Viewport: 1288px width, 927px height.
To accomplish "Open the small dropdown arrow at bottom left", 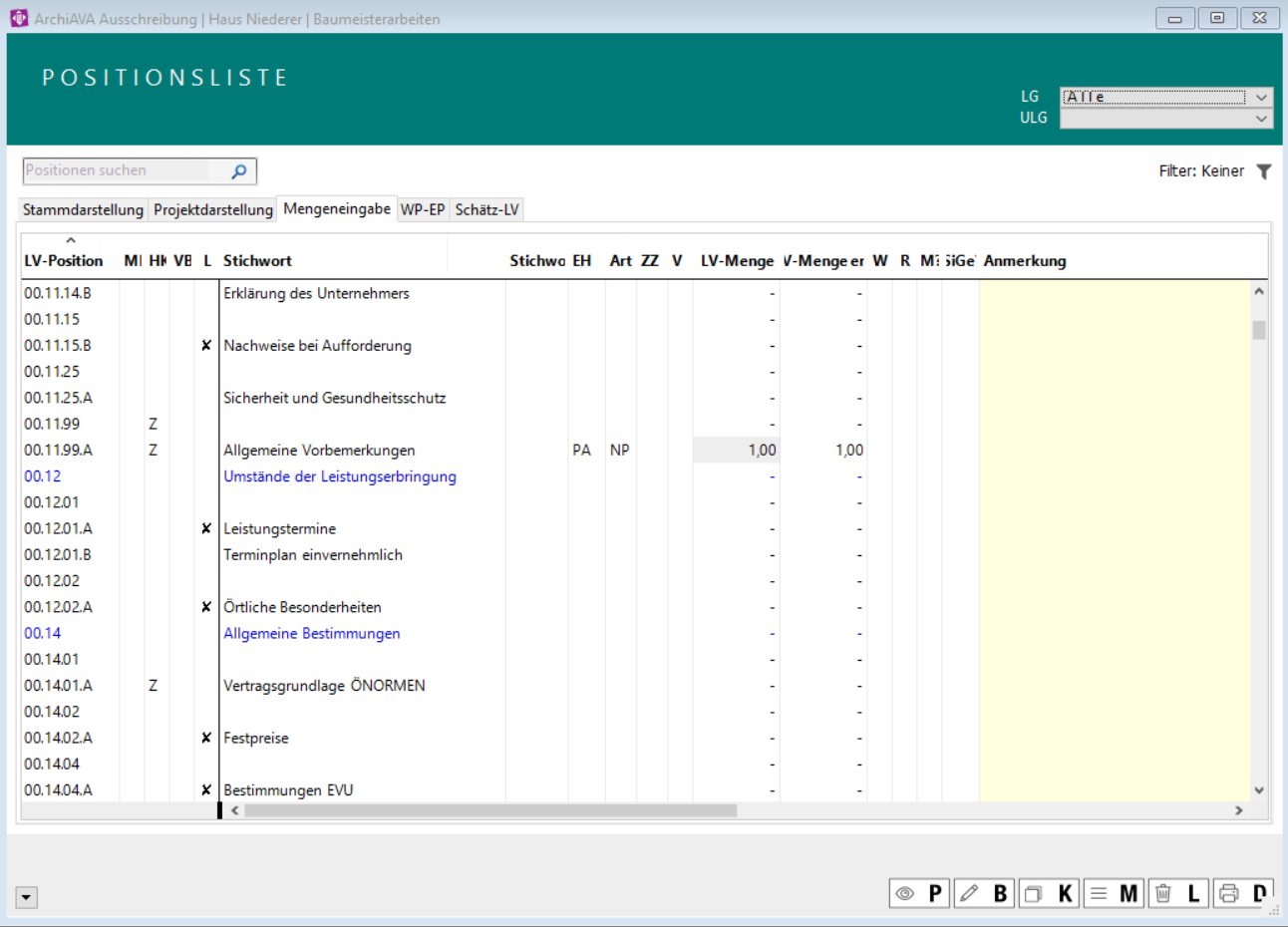I will 27,897.
